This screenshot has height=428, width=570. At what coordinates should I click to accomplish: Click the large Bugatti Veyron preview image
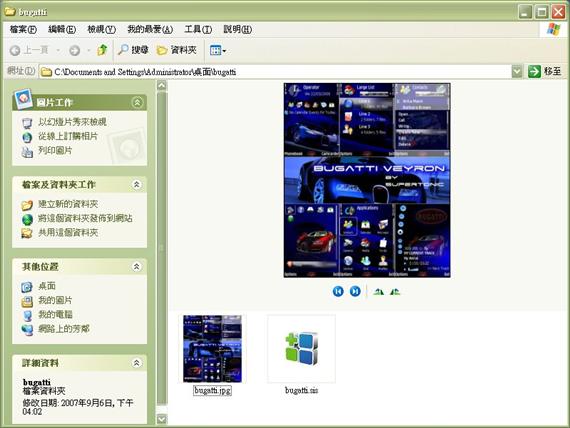(x=367, y=180)
